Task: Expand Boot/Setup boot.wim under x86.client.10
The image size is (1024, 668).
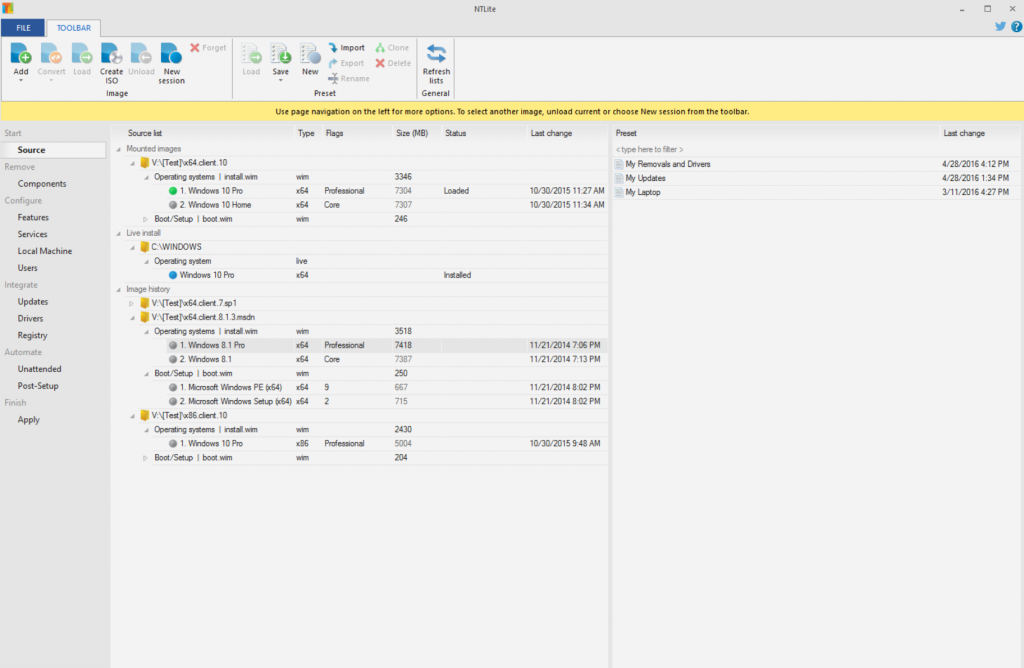Action: pos(145,457)
